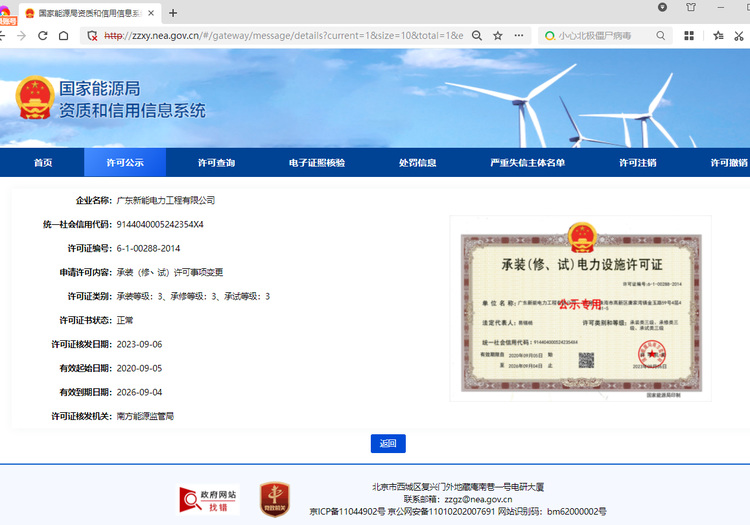The image size is (750, 525).
Task: Click the license number 6-1-00288-2014
Action: pyautogui.click(x=148, y=248)
